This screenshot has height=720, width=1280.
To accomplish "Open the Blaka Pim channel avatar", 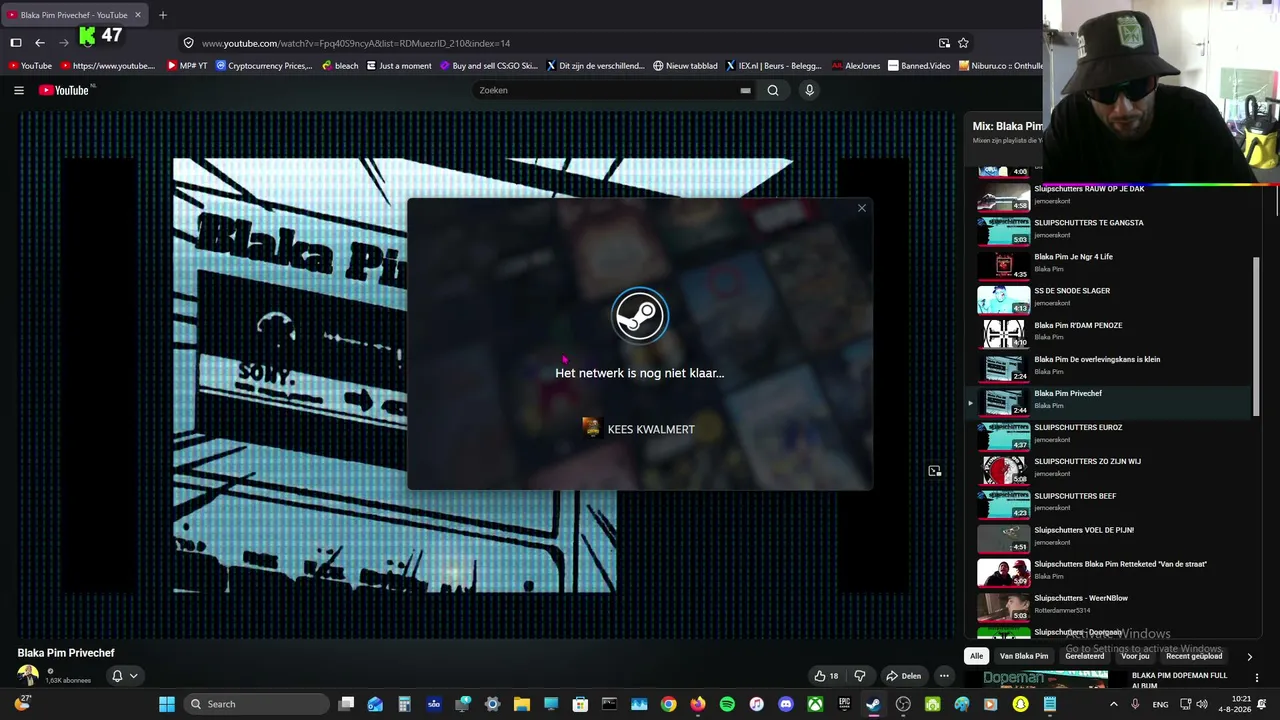I will [28, 676].
